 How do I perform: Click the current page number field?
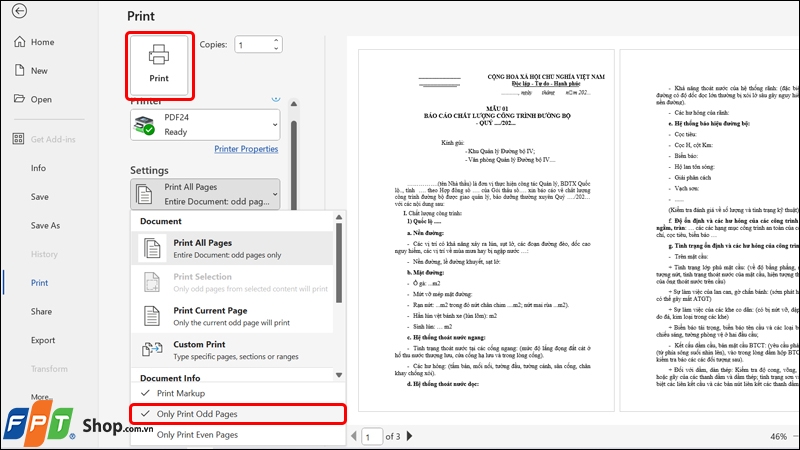[x=371, y=437]
